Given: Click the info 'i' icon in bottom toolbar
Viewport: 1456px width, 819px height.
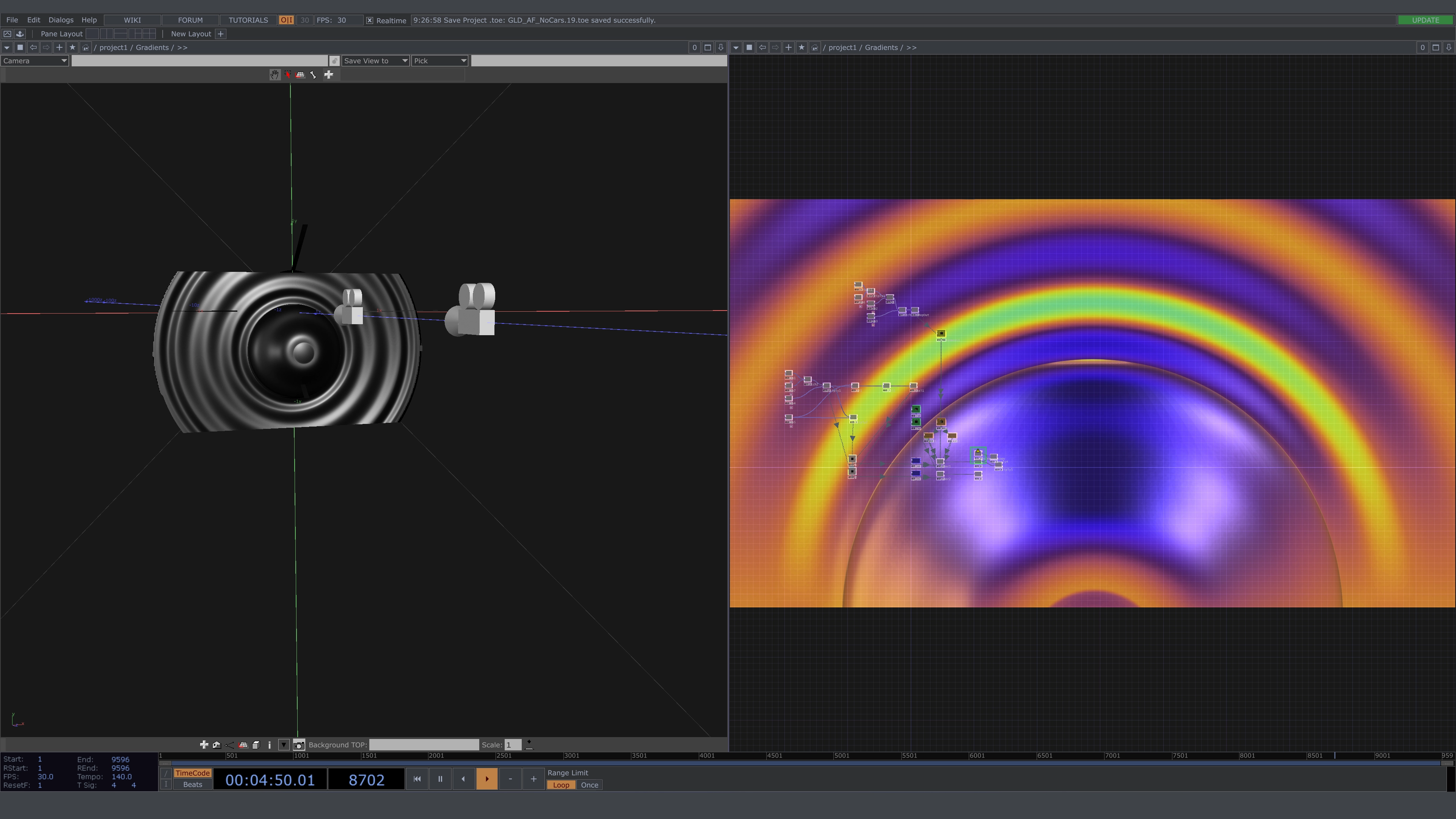Looking at the screenshot, I should click(270, 745).
